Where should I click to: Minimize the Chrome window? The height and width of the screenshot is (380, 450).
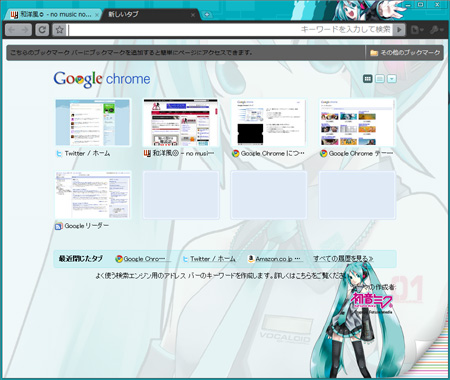tap(408, 4)
